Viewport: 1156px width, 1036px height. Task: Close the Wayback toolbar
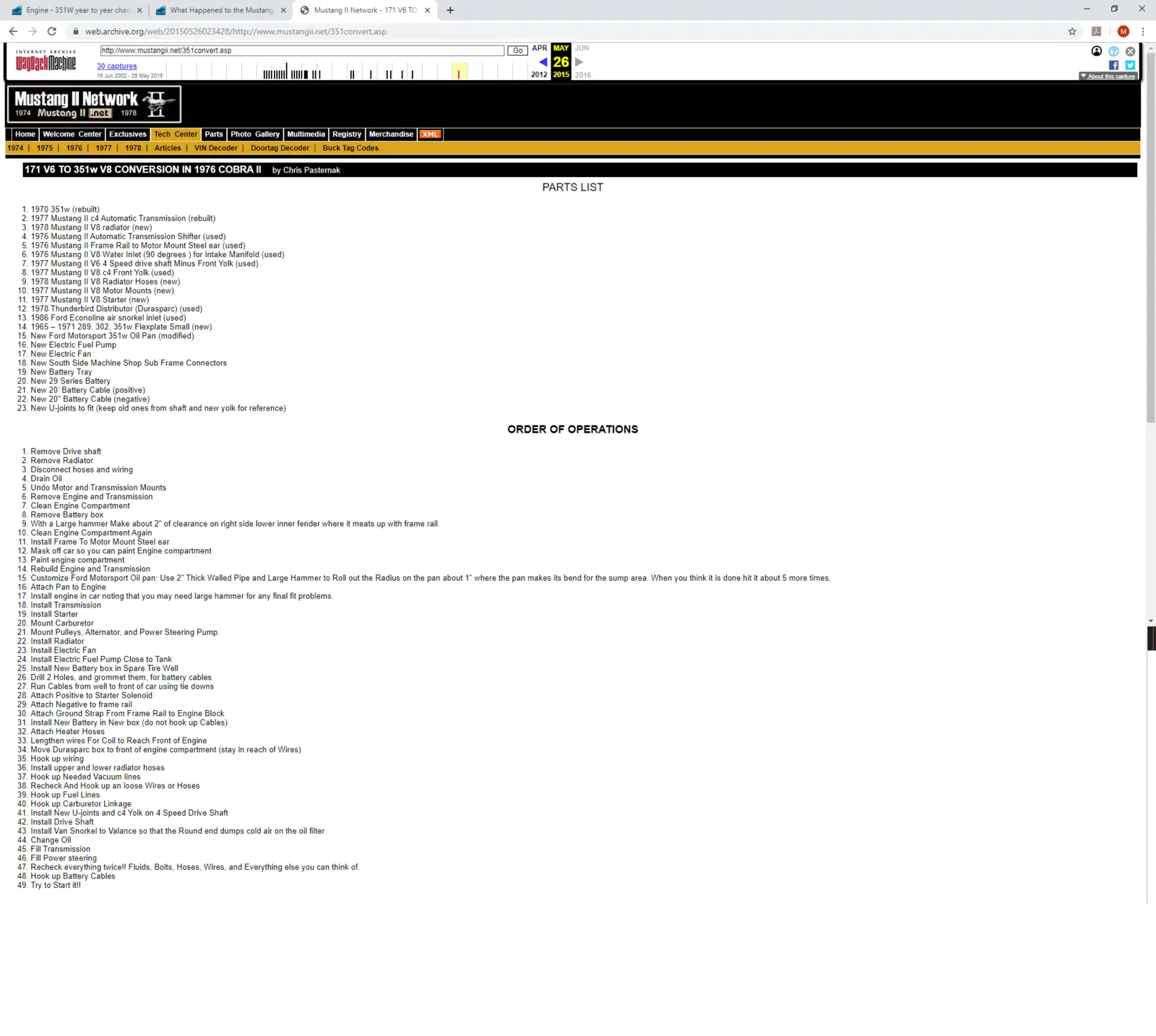[x=1130, y=51]
